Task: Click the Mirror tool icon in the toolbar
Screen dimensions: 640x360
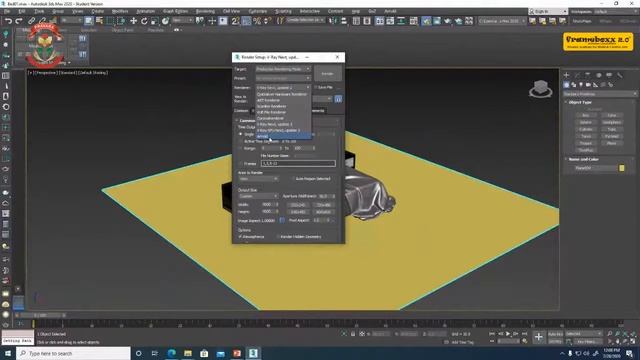Action: point(333,21)
